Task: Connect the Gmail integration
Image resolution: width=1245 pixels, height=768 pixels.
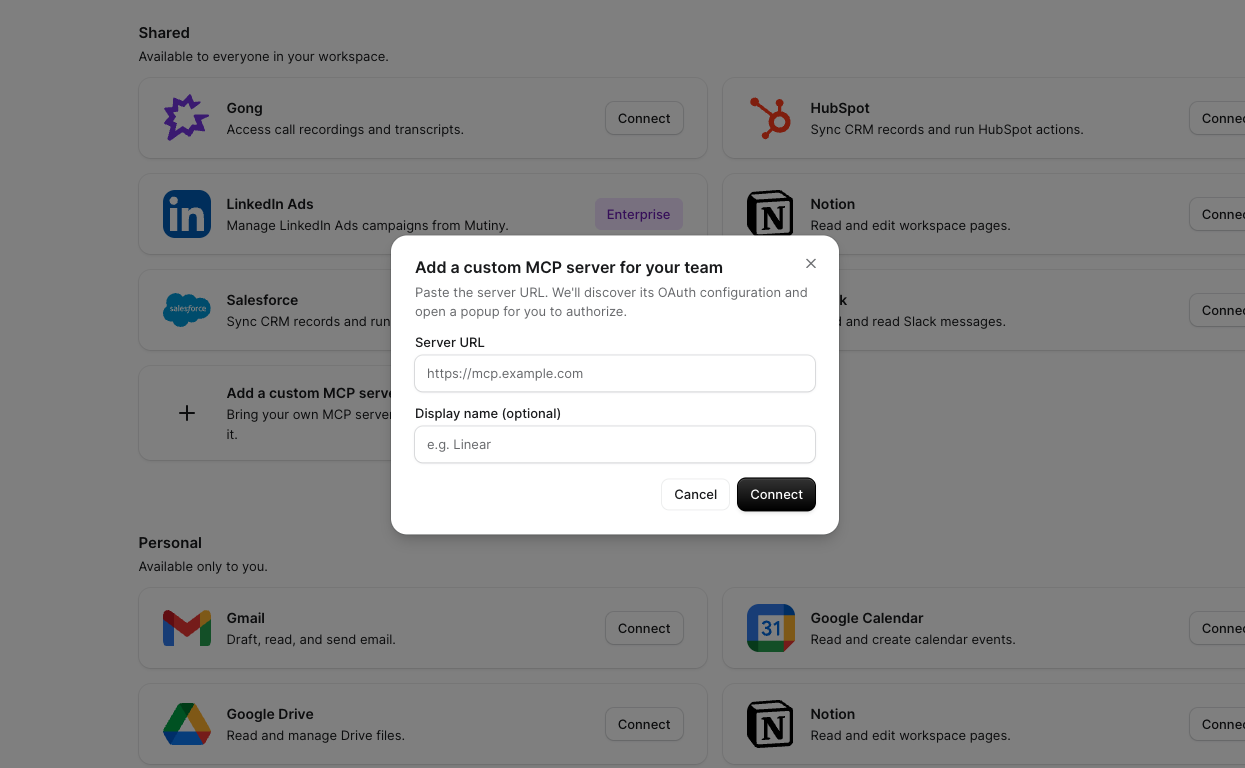Action: [644, 628]
